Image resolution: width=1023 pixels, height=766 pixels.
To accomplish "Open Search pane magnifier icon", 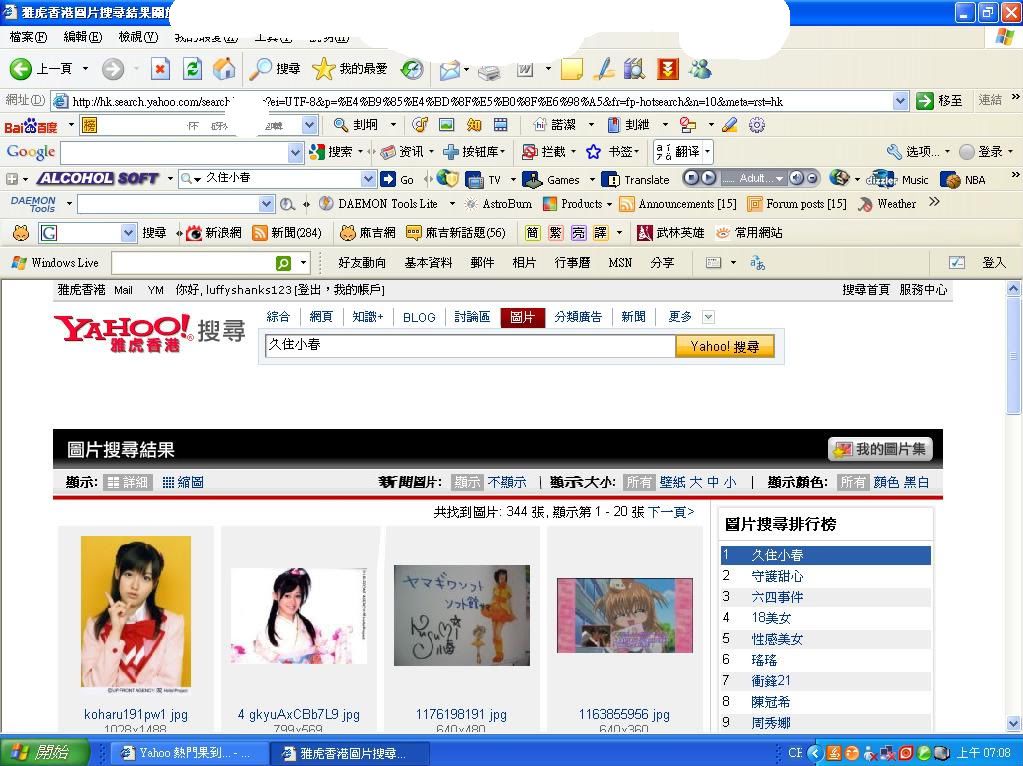I will click(x=262, y=69).
